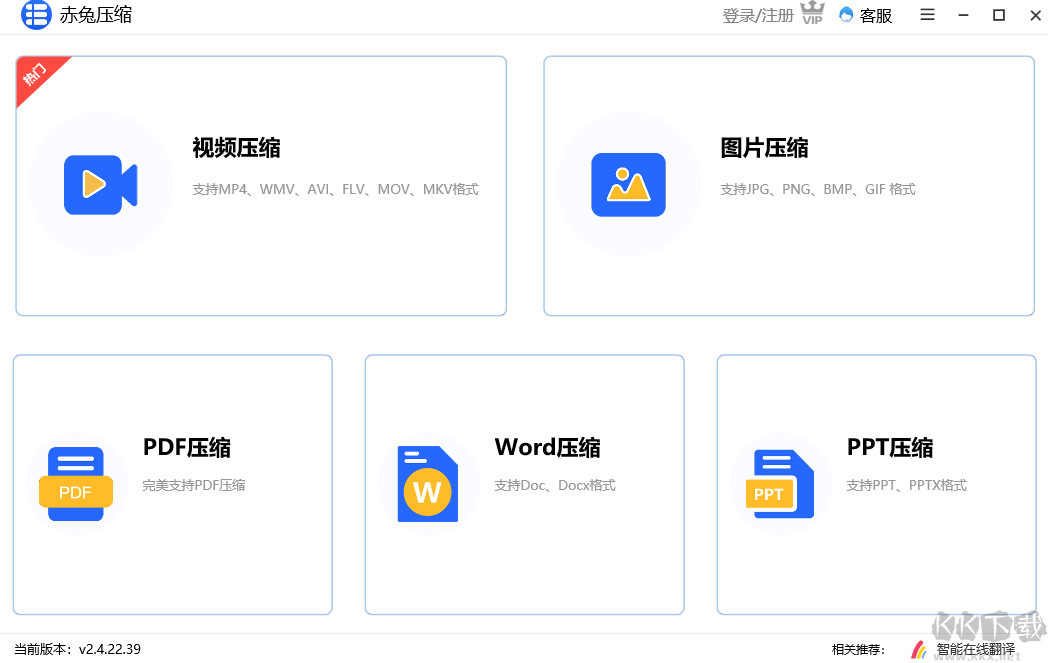
Task: Open the PDF压缩 feature card
Action: point(172,484)
